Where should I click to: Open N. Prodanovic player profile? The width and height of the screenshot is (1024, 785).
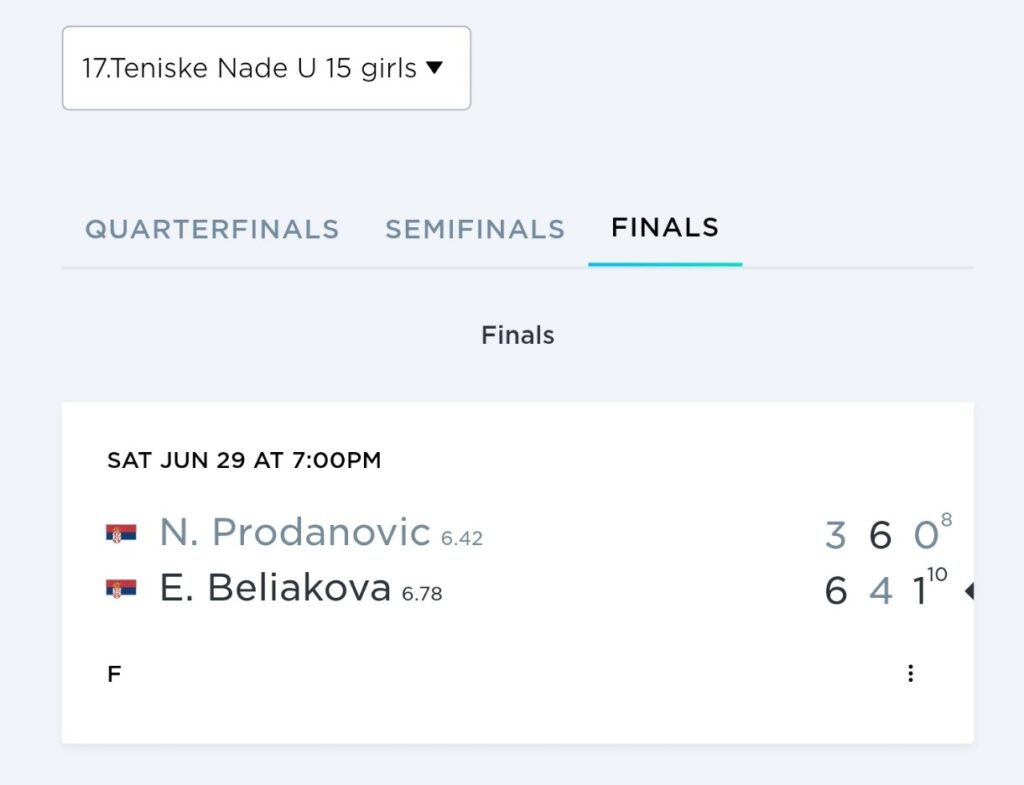pyautogui.click(x=295, y=532)
